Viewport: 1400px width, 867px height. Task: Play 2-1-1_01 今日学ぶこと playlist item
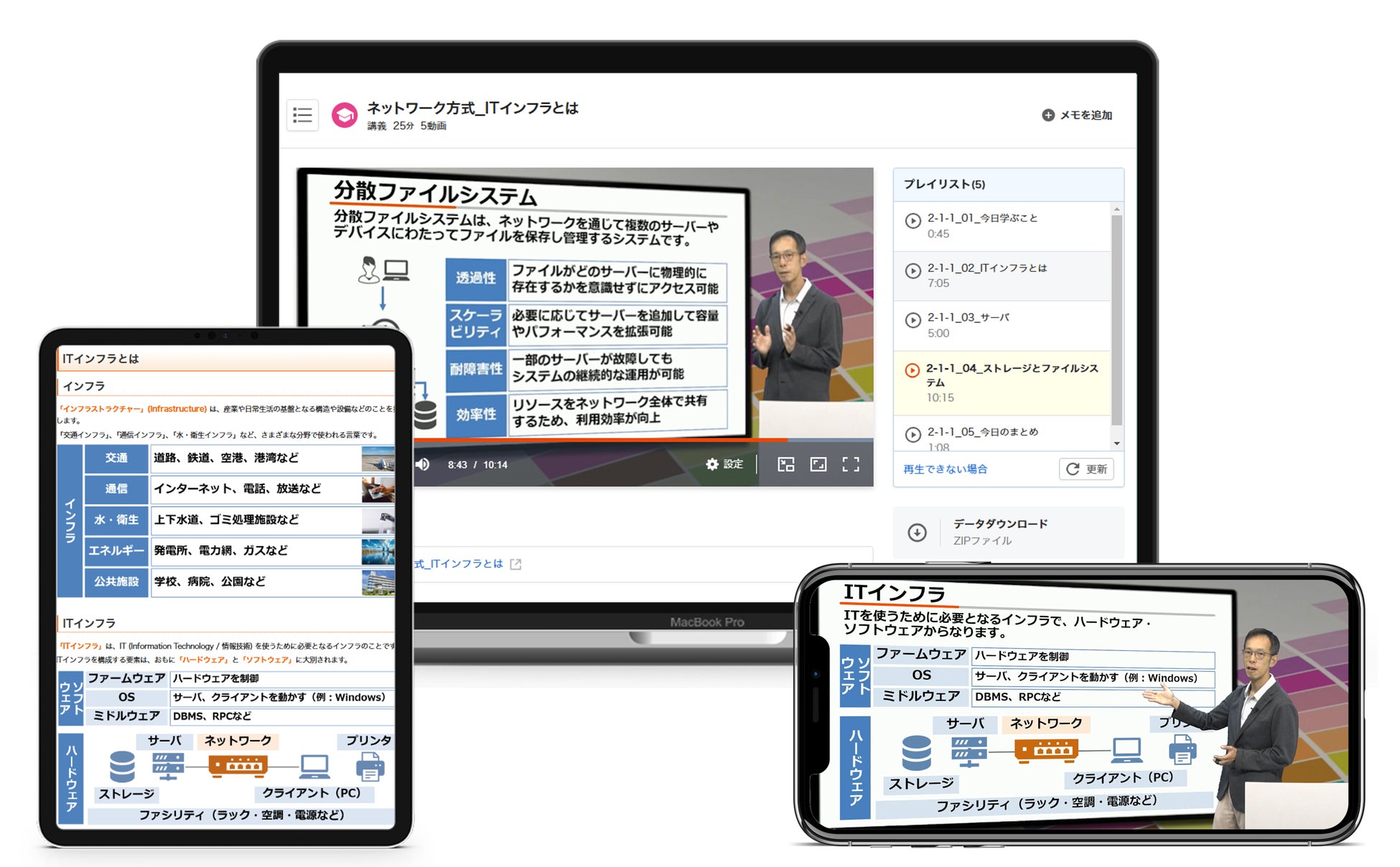click(982, 218)
